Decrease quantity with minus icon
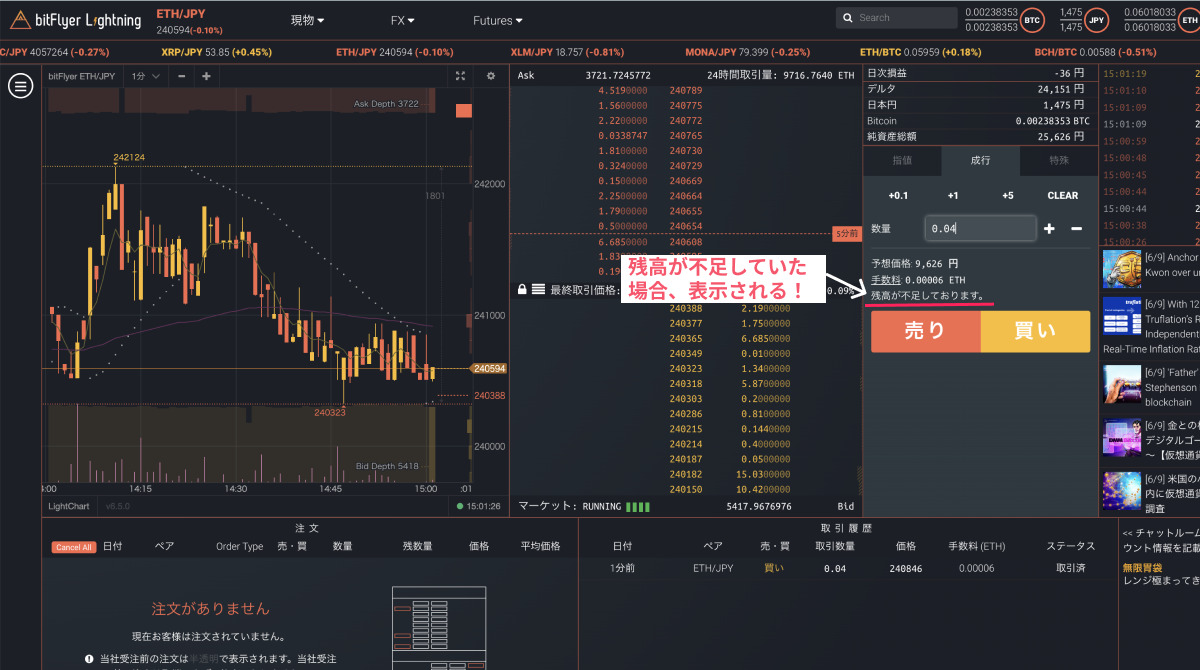 (1076, 229)
